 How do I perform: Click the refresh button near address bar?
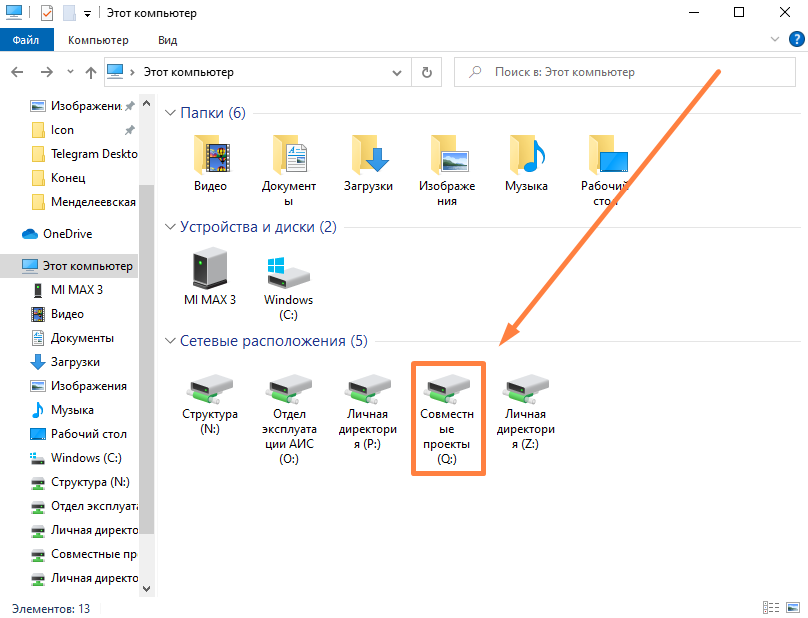(426, 72)
